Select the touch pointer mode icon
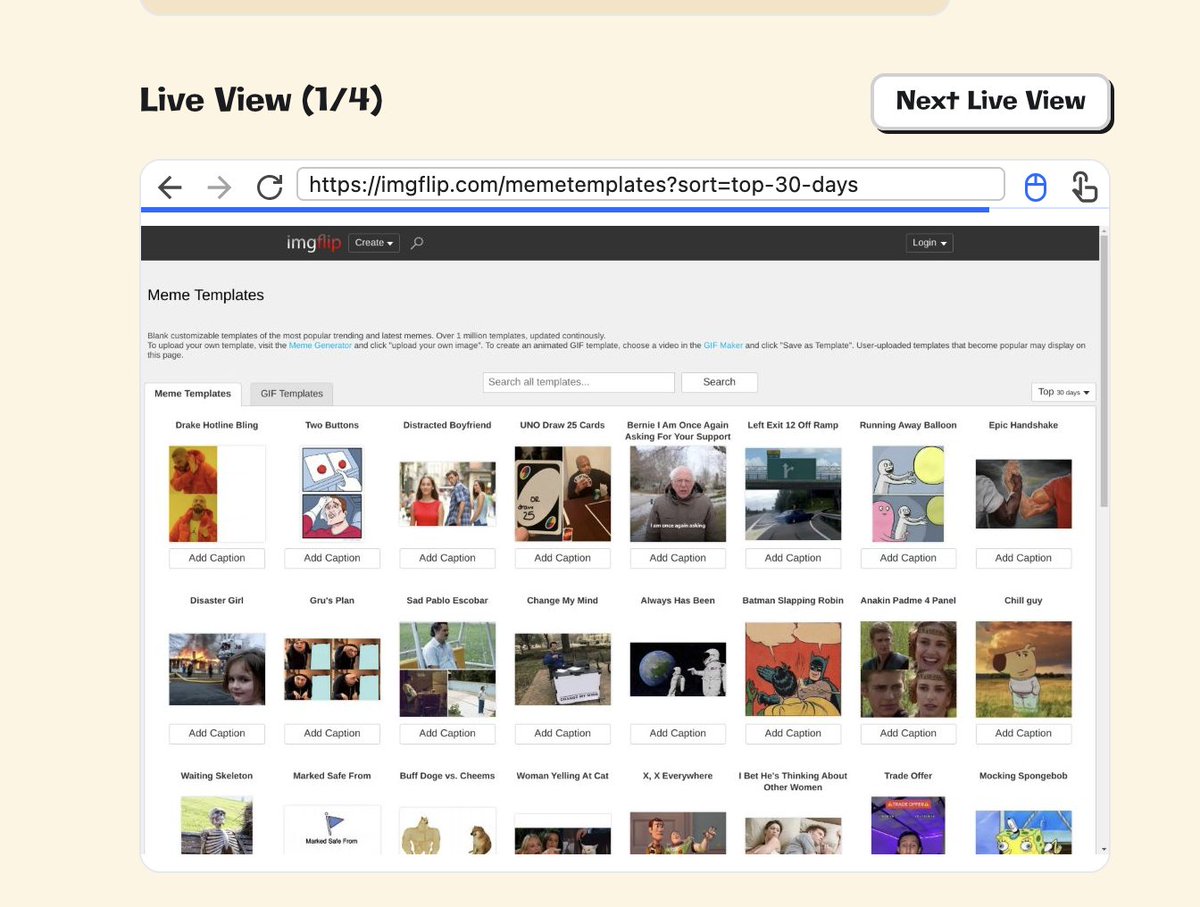The height and width of the screenshot is (907, 1200). pyautogui.click(x=1084, y=187)
